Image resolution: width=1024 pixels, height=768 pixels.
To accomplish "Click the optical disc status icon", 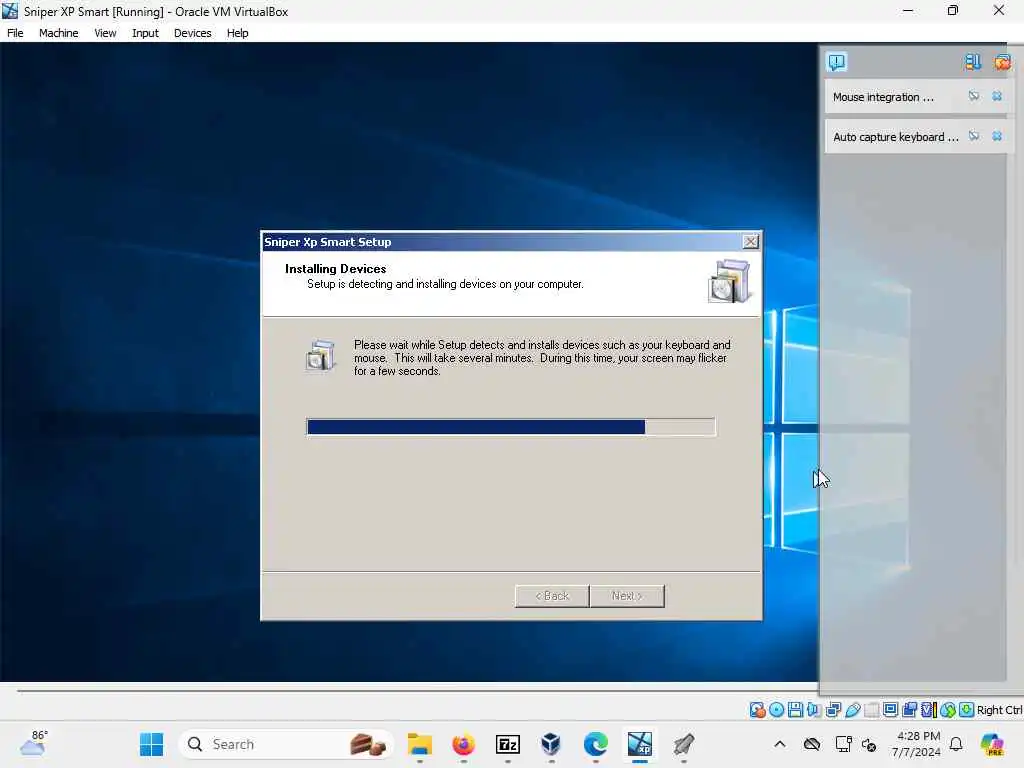I will pyautogui.click(x=776, y=710).
